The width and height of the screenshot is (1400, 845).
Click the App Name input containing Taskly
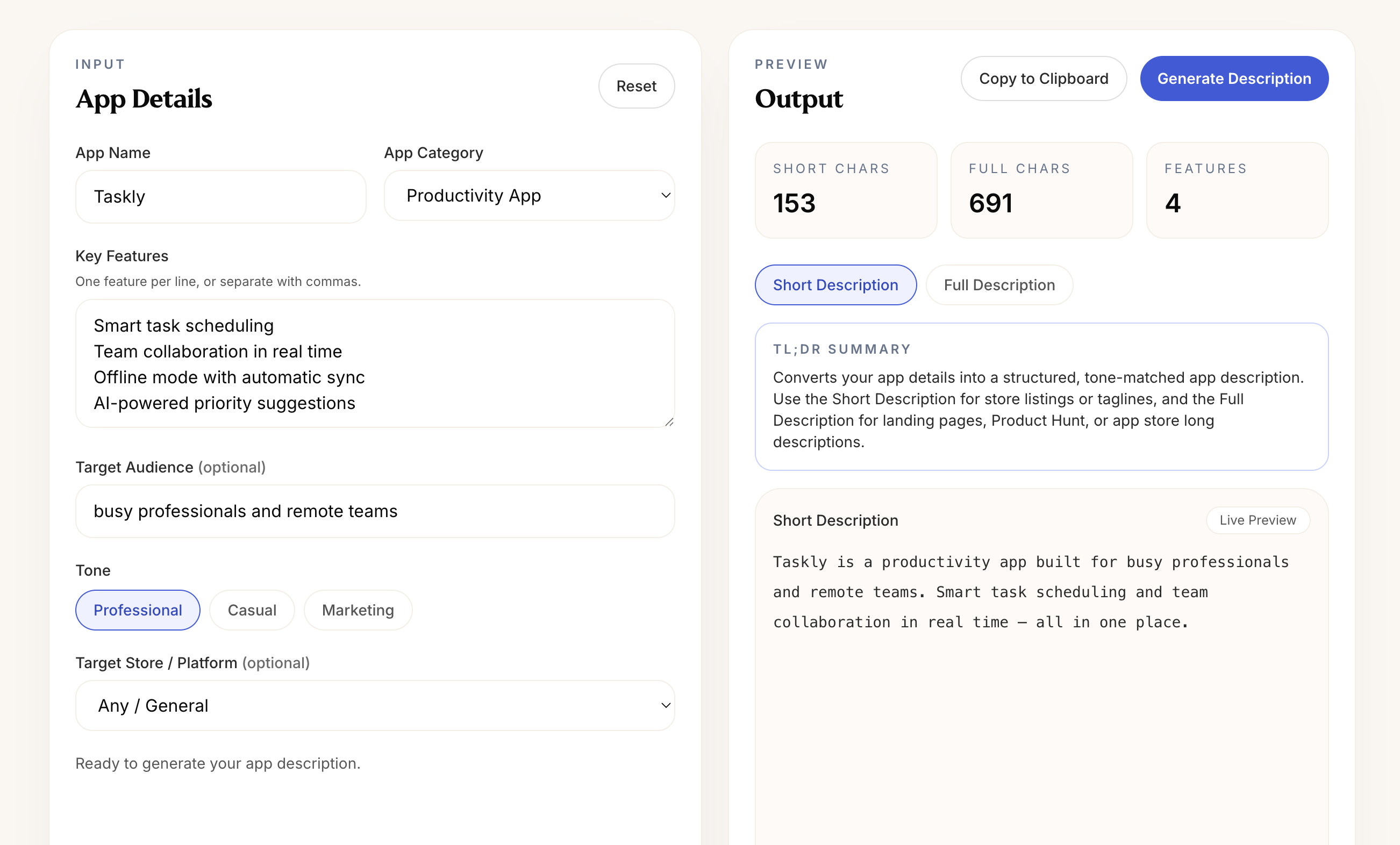[220, 197]
